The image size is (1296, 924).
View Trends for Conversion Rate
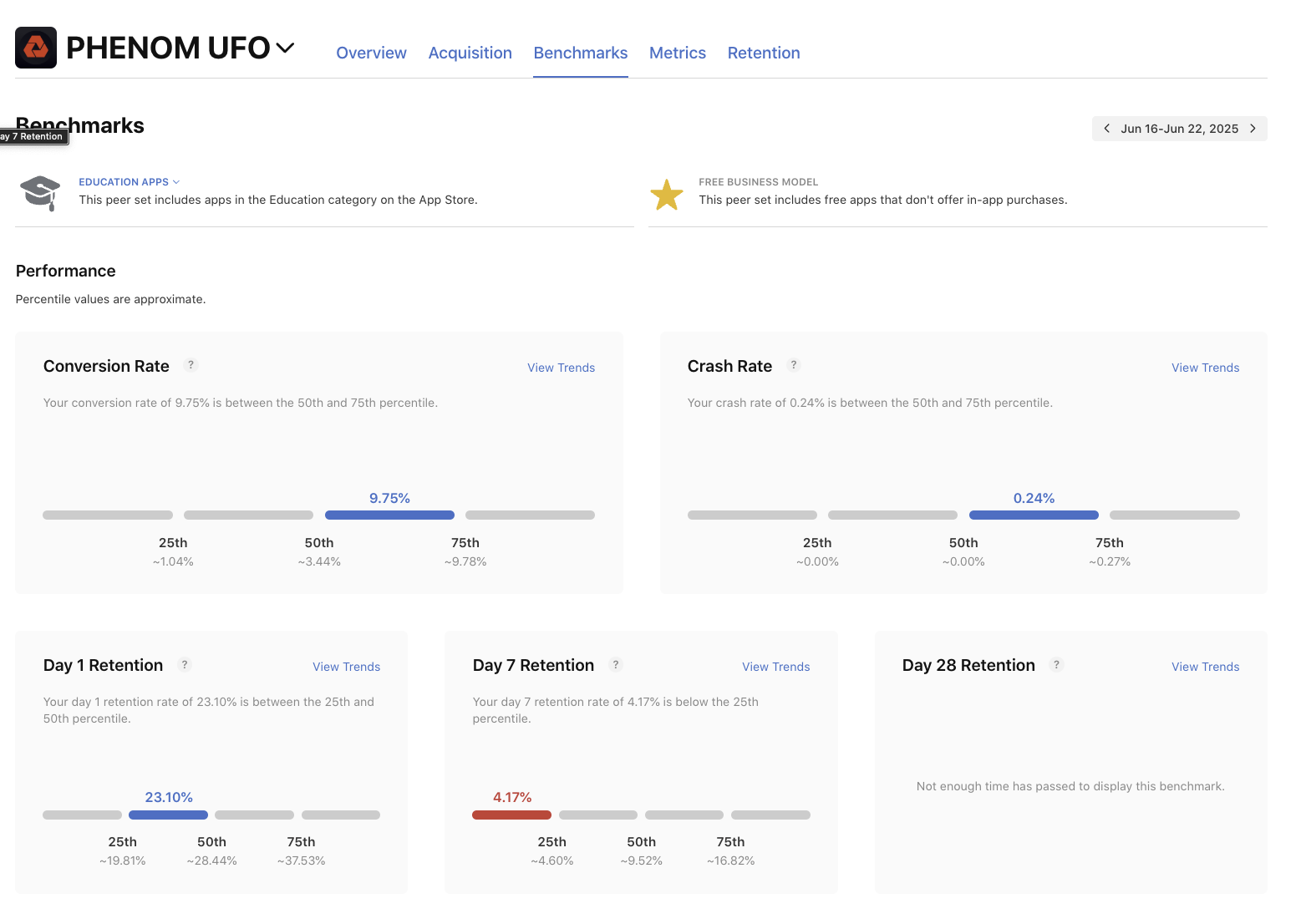561,368
